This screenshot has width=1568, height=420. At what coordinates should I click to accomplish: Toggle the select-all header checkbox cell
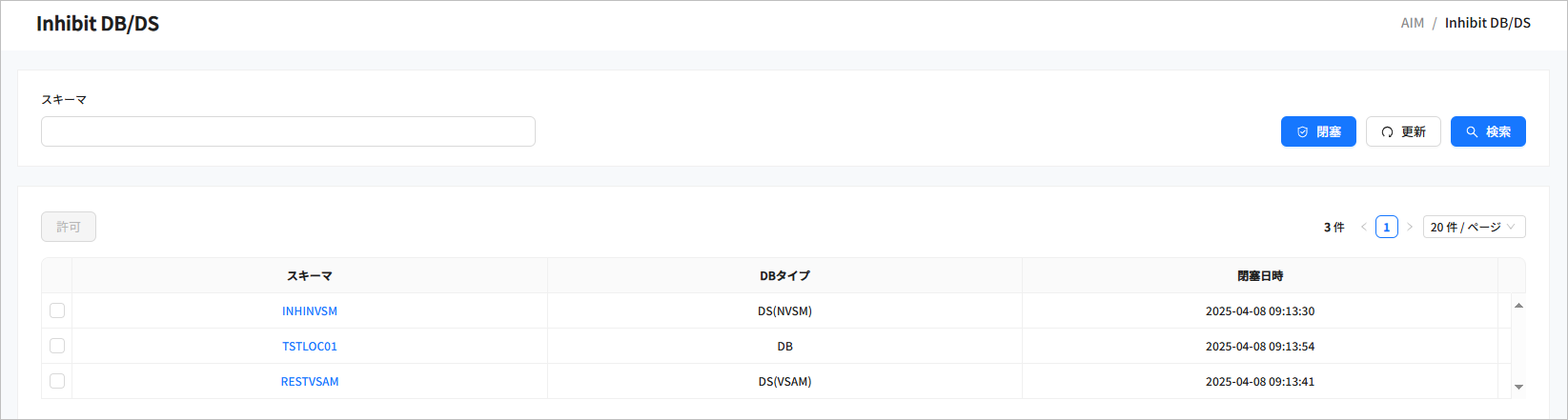click(x=57, y=275)
